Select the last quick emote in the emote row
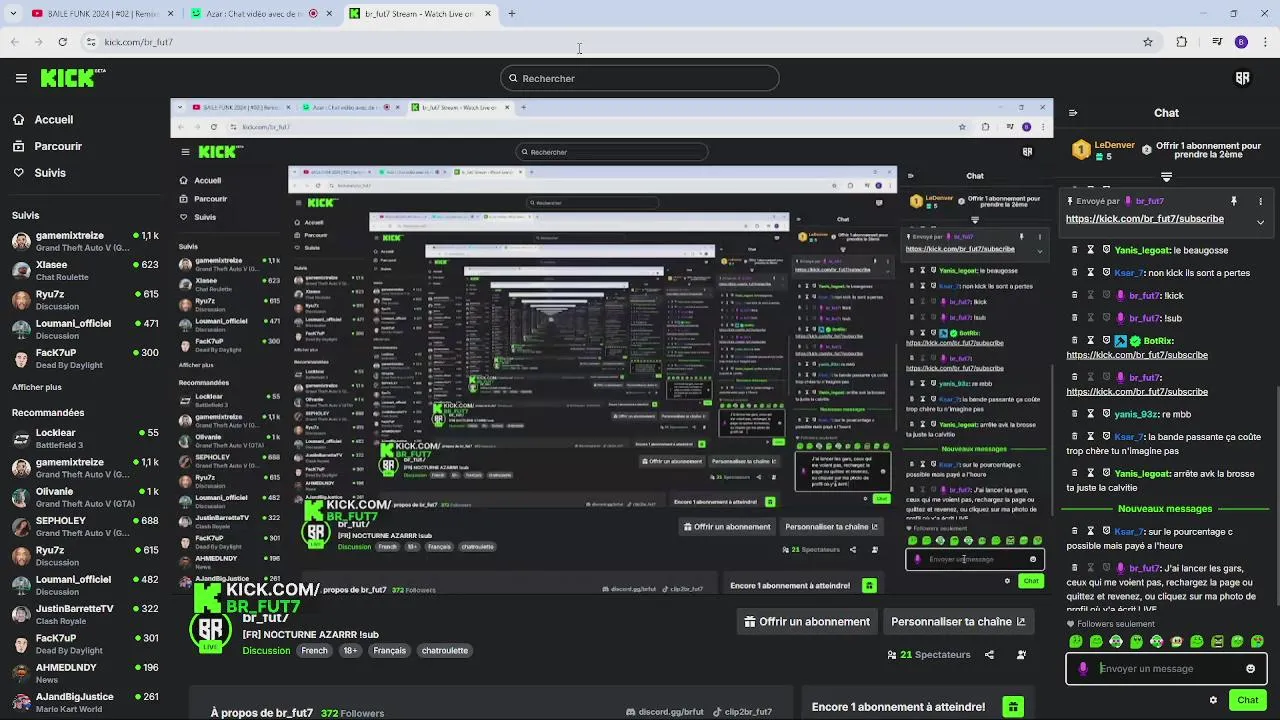This screenshot has width=1280, height=720. [x=1257, y=642]
